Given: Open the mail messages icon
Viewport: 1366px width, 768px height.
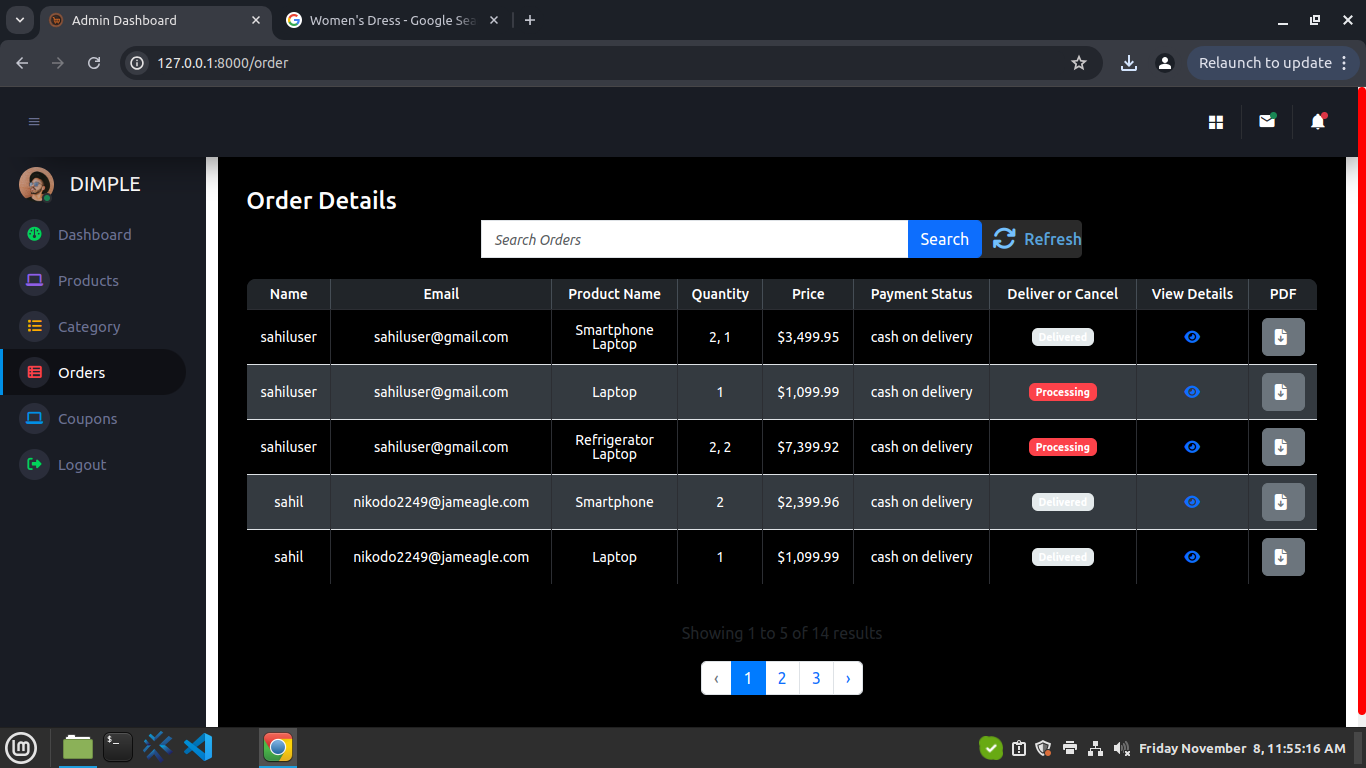Looking at the screenshot, I should pos(1267,121).
